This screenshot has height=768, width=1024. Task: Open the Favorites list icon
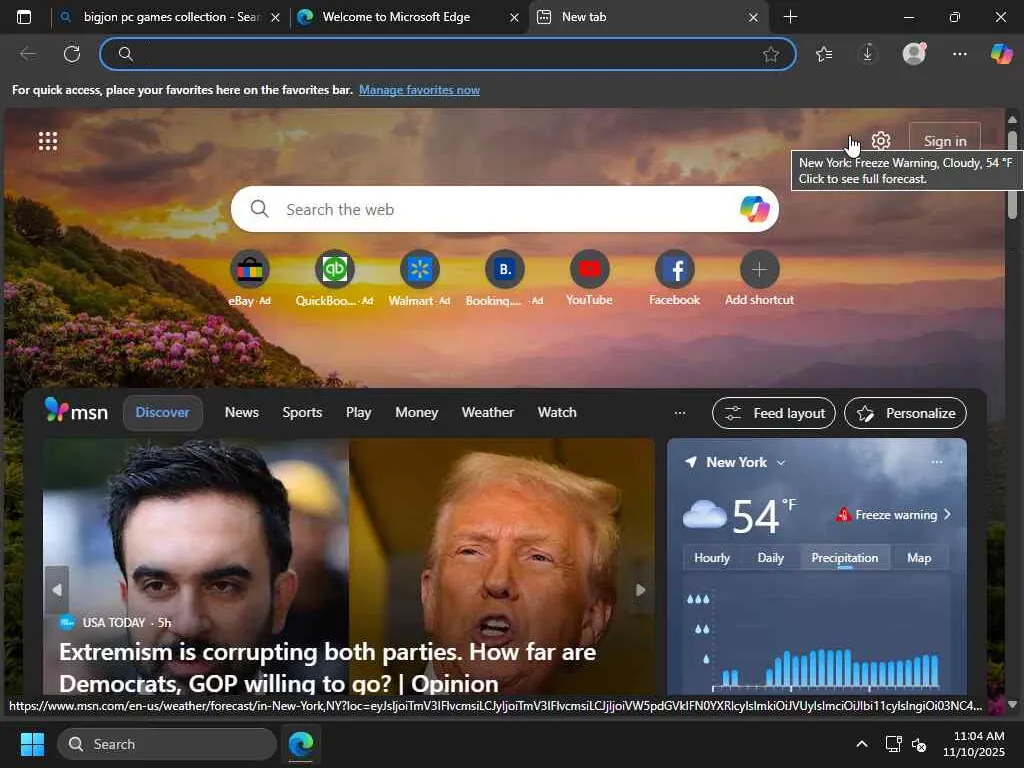pos(824,54)
